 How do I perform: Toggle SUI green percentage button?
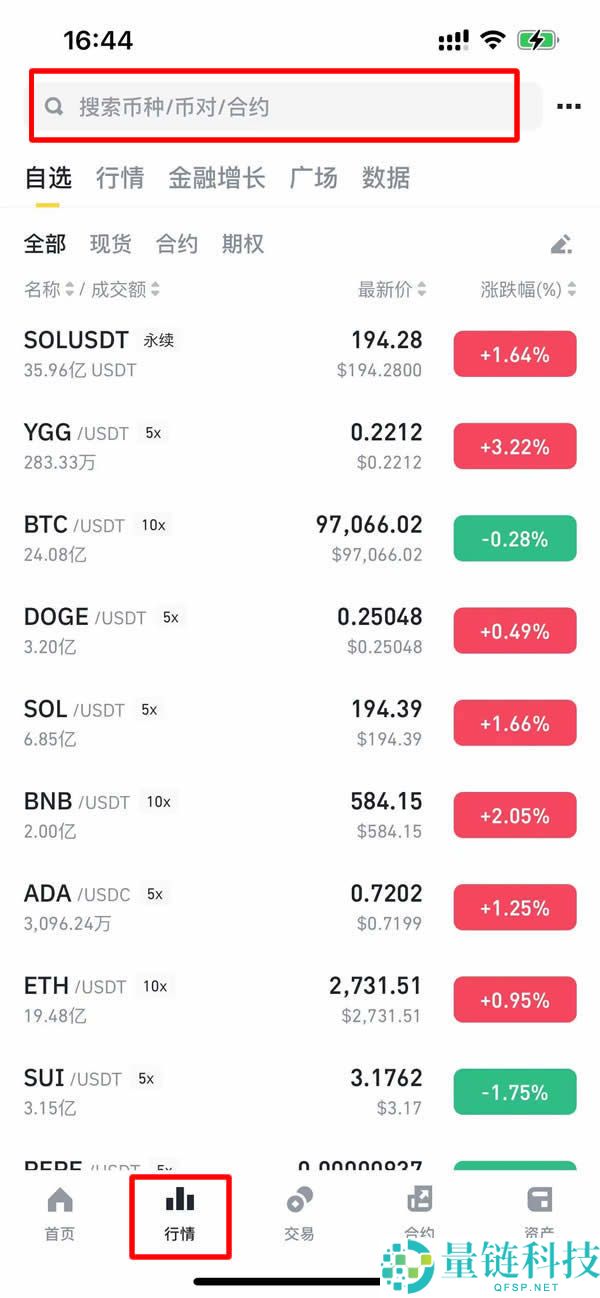click(x=514, y=1091)
